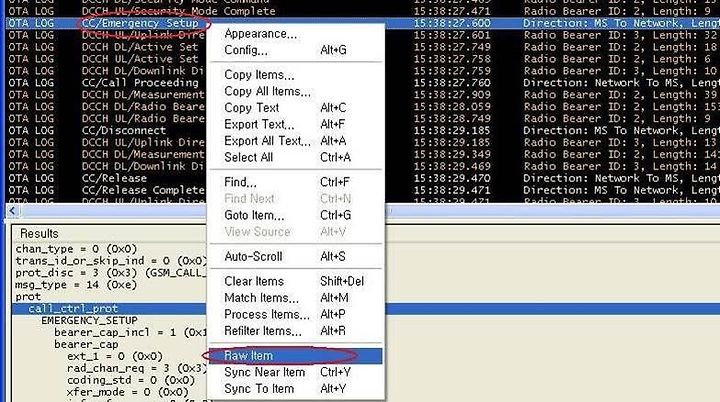Viewport: 720px width, 402px height.
Task: Select Copy Items... menu entry
Action: 259,75
